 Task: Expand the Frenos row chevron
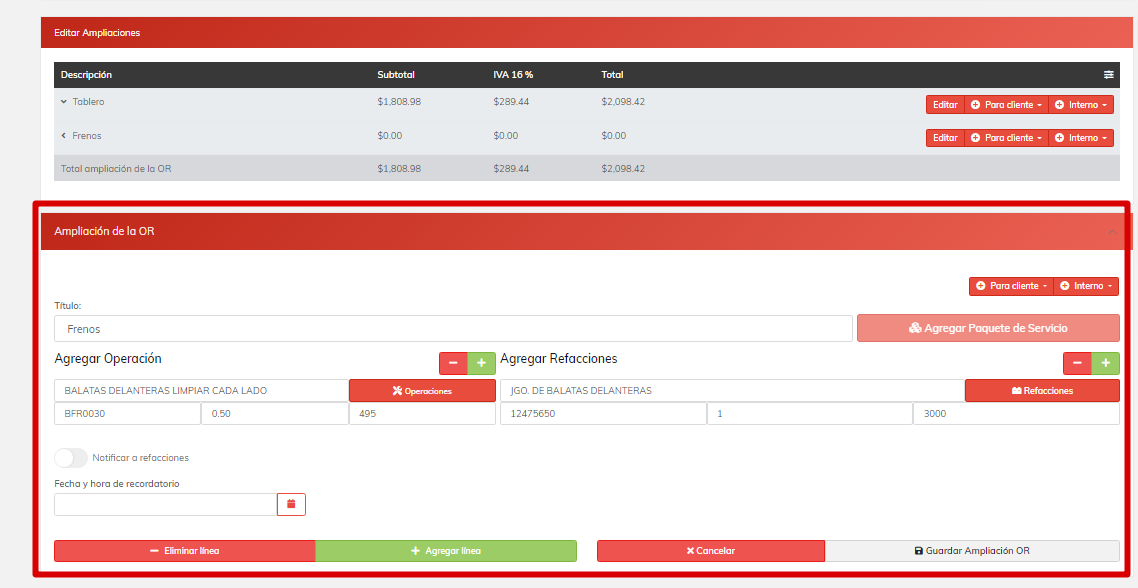tap(64, 136)
